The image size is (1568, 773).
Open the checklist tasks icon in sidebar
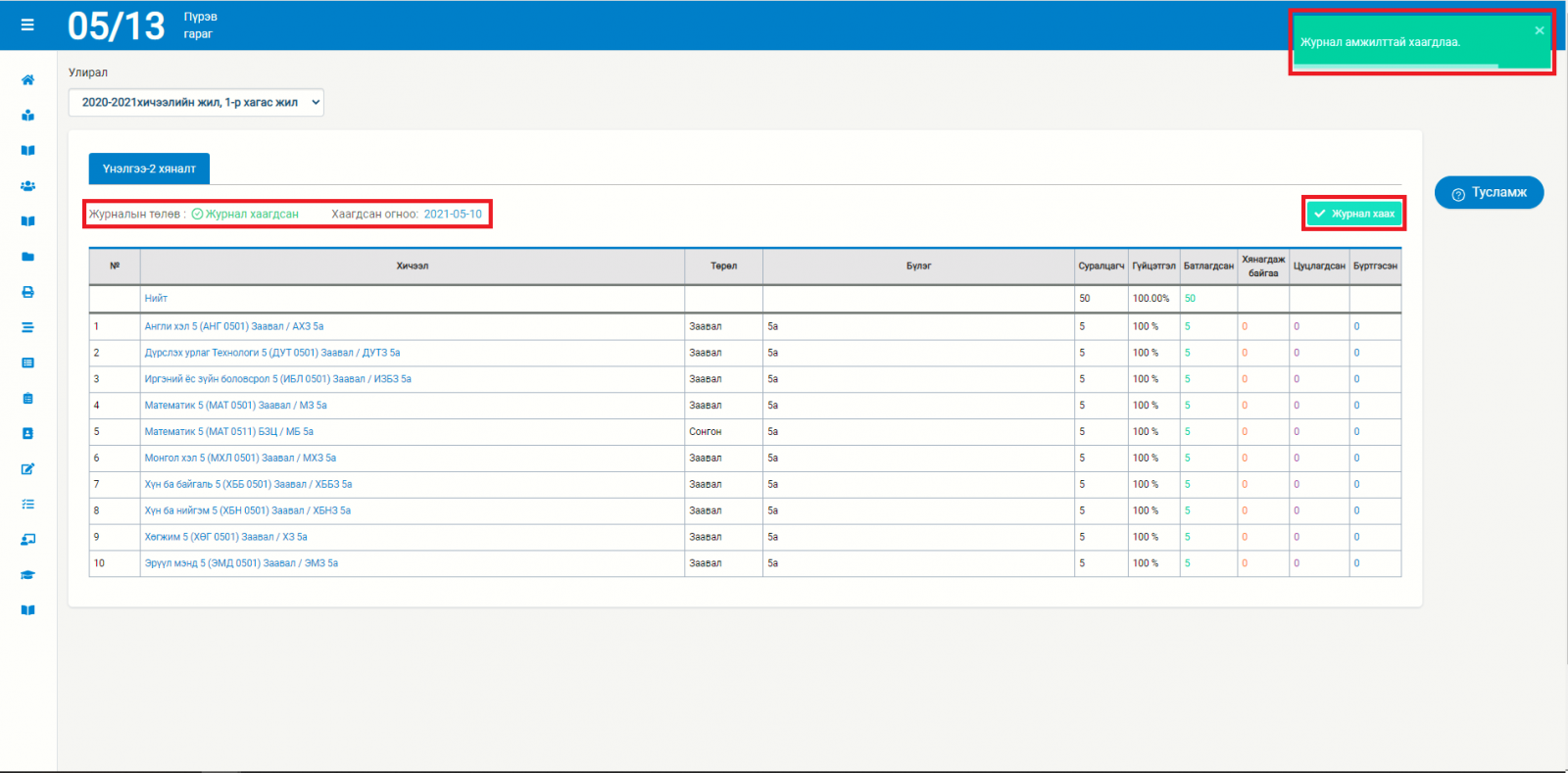point(27,504)
